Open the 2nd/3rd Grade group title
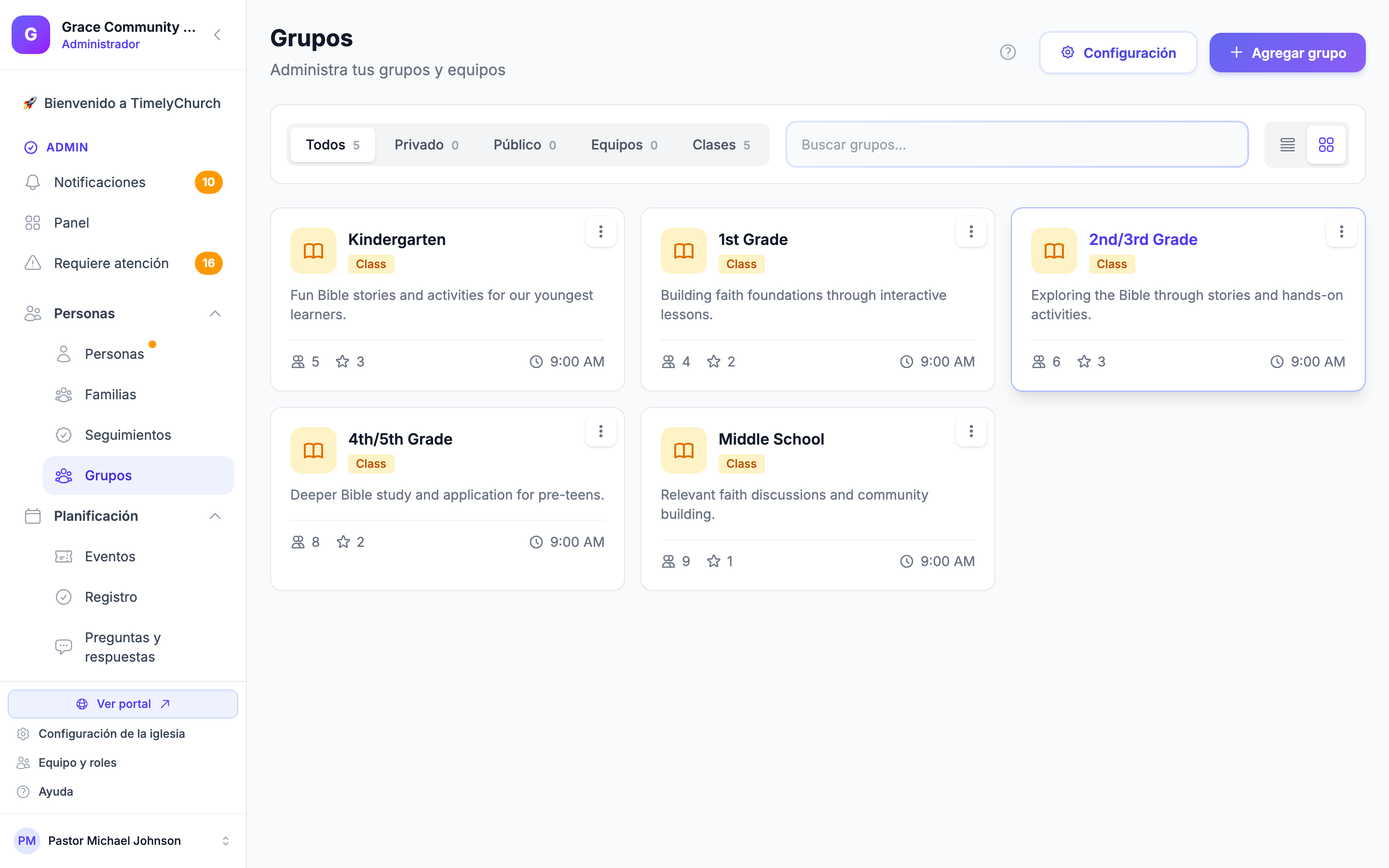 coord(1143,239)
